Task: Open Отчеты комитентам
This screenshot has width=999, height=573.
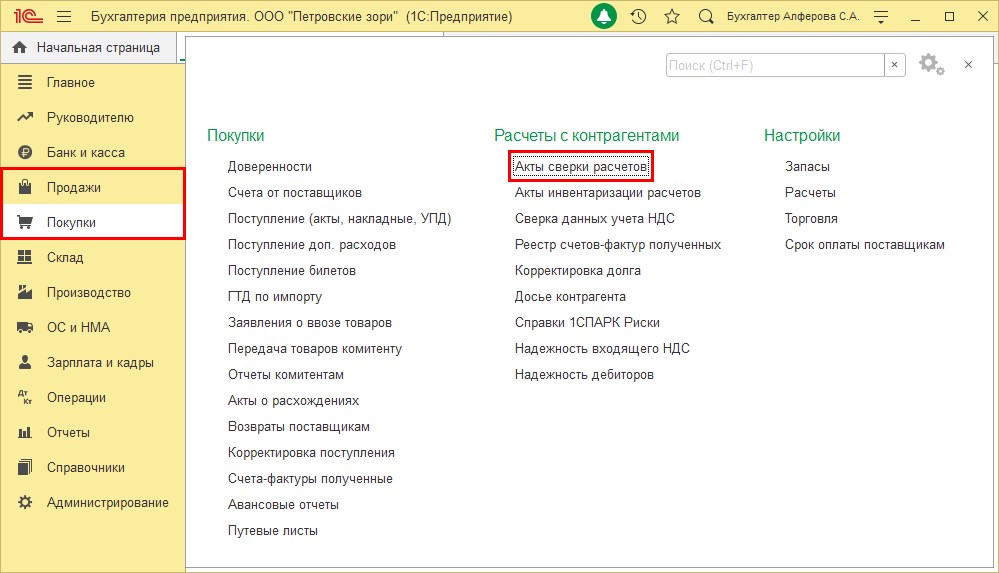Action: click(285, 375)
